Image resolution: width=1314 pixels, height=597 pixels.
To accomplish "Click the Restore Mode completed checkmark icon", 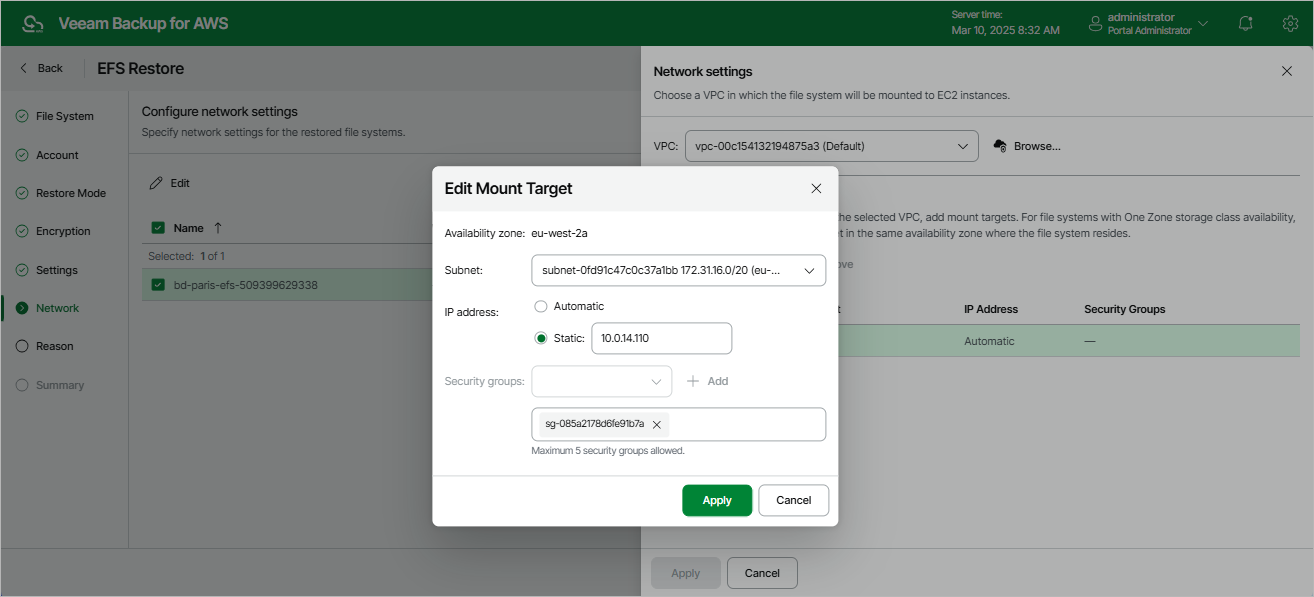I will (x=22, y=193).
